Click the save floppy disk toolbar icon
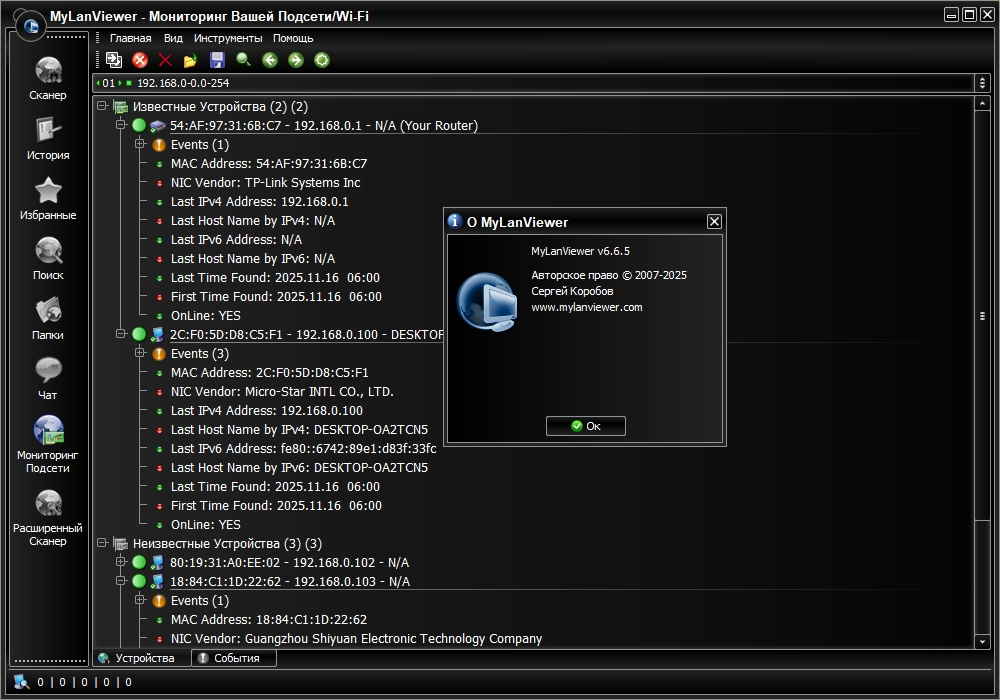Screen dimensions: 1000x700 click(x=217, y=60)
